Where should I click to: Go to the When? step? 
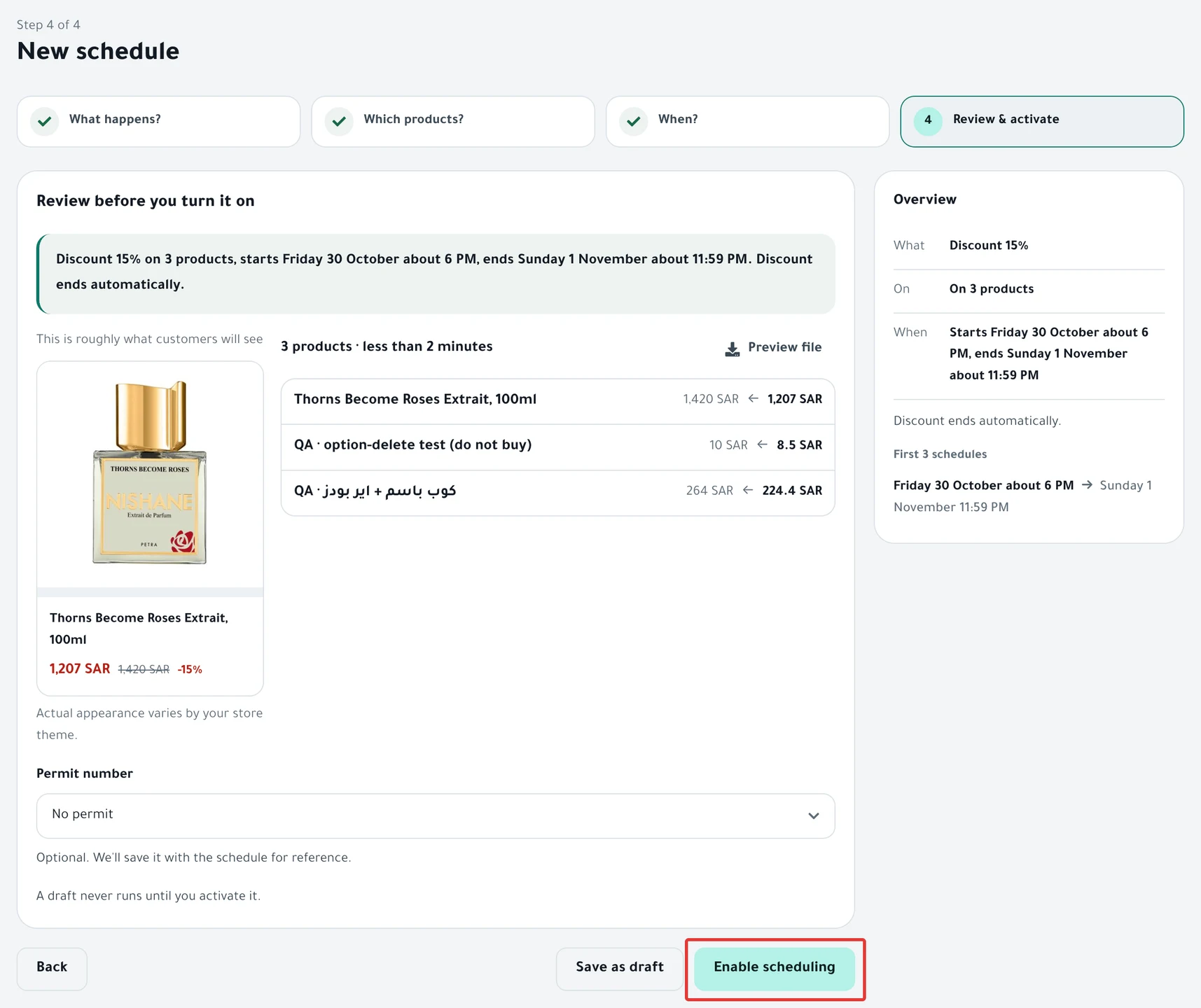pyautogui.click(x=748, y=121)
